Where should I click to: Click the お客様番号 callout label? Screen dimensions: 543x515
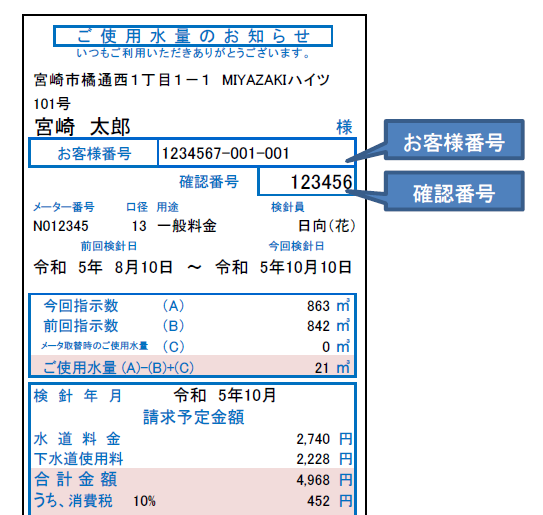tap(454, 140)
